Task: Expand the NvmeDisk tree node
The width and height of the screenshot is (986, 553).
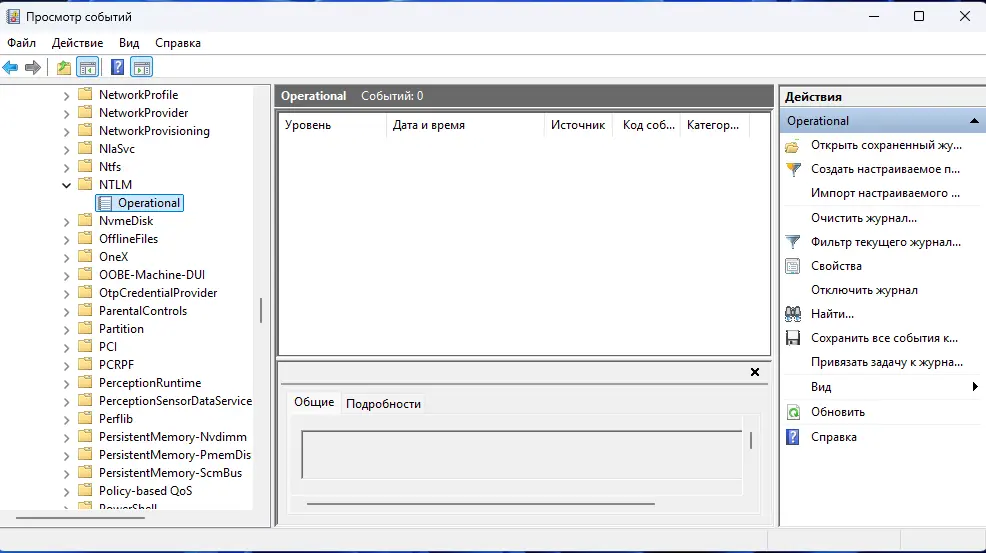Action: (x=67, y=221)
